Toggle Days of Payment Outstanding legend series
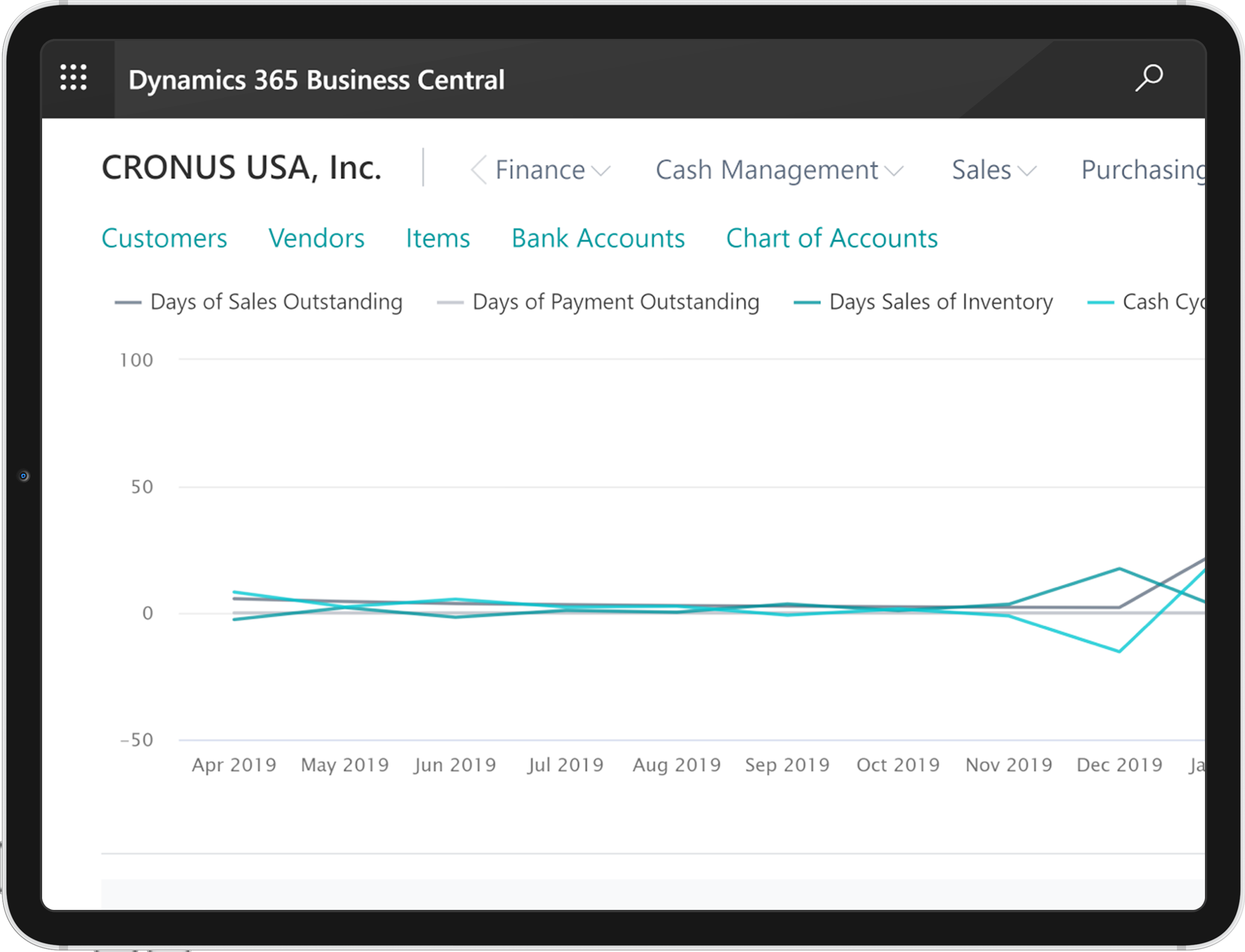The width and height of the screenshot is (1245, 952). click(598, 302)
